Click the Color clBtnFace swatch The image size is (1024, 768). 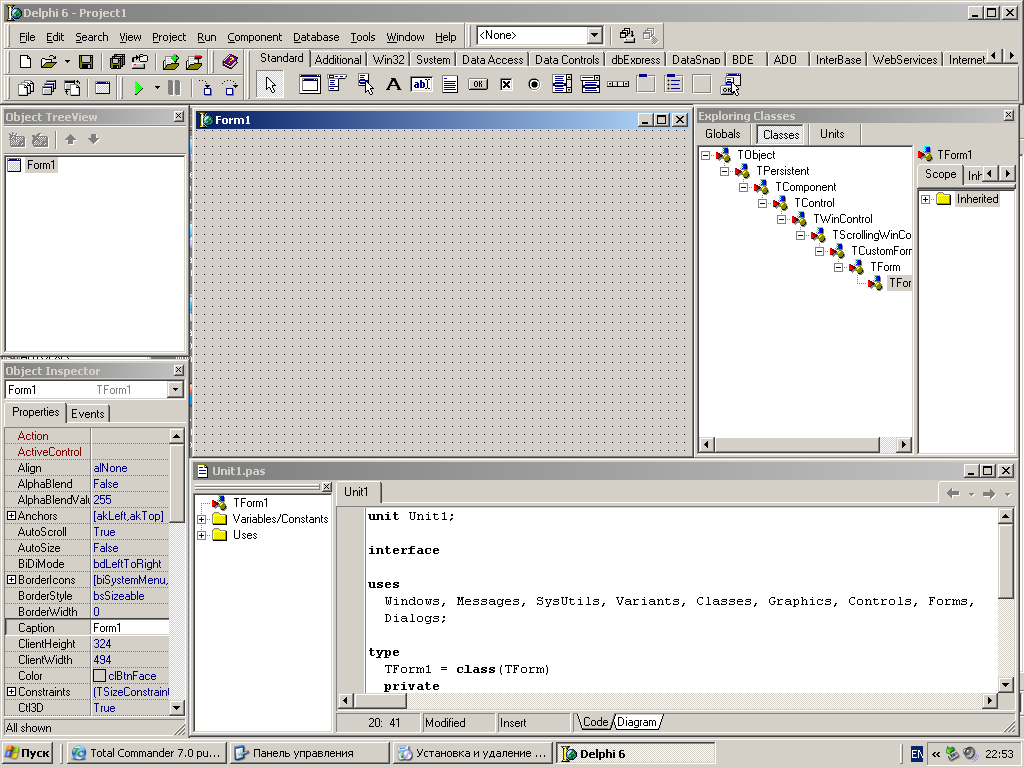(99, 676)
